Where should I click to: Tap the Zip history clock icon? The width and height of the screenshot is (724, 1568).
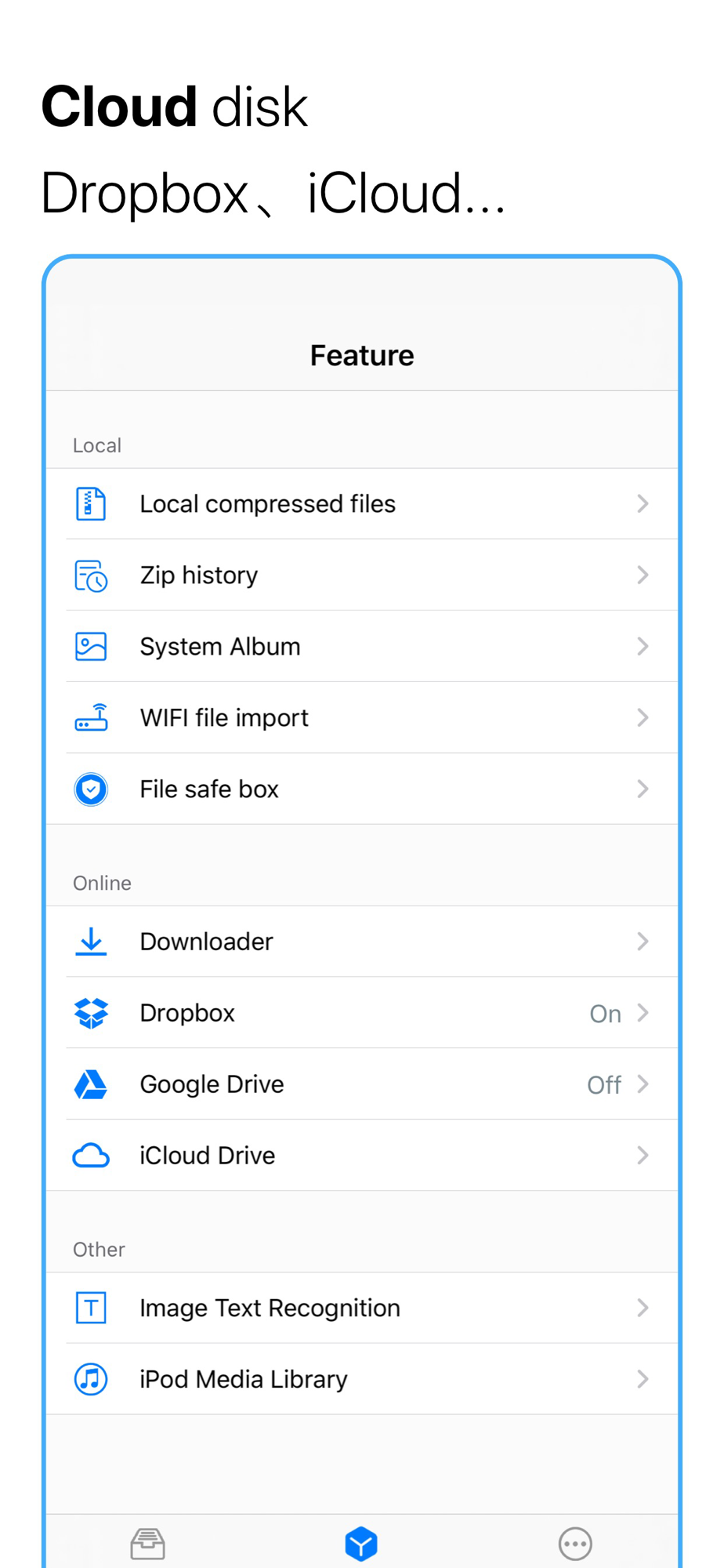point(91,575)
